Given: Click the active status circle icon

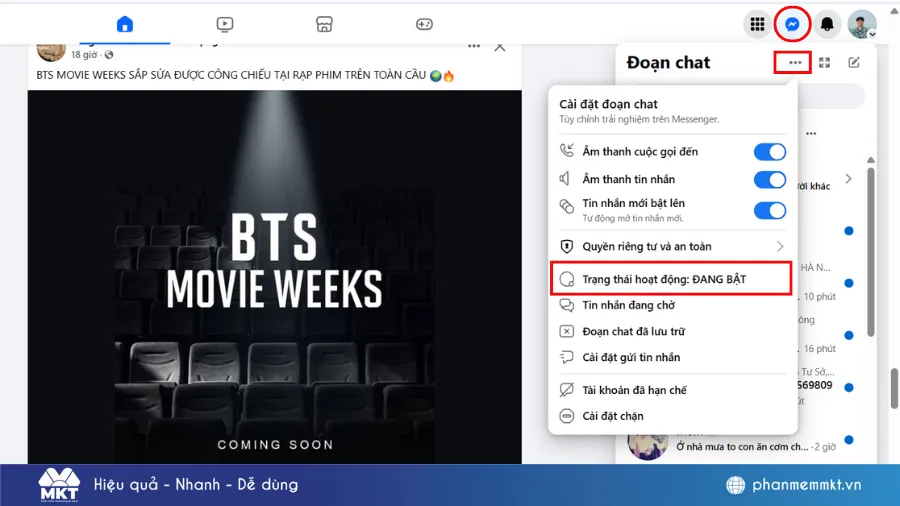Looking at the screenshot, I should pos(567,279).
